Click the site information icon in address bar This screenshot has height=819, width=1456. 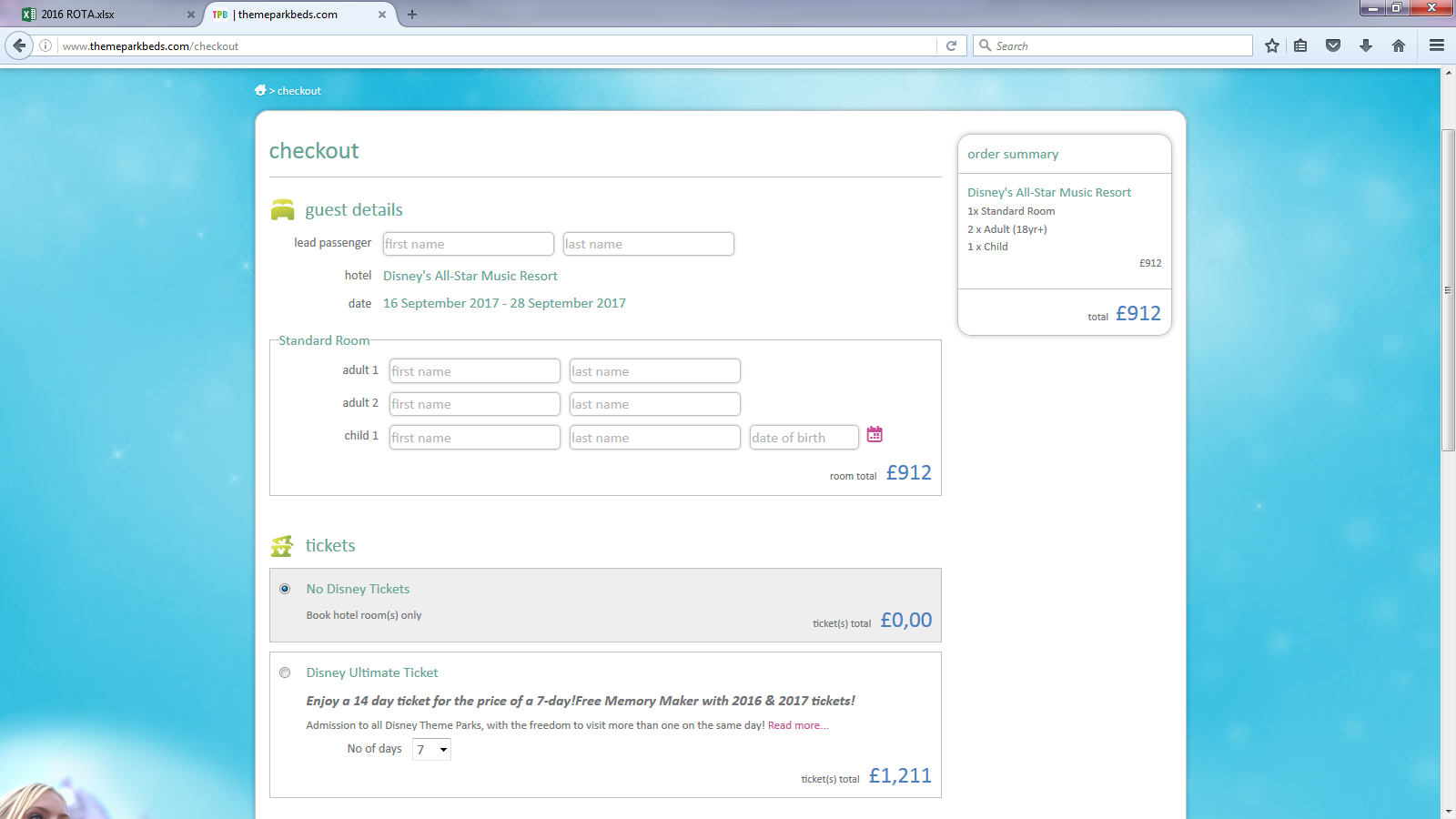[45, 45]
